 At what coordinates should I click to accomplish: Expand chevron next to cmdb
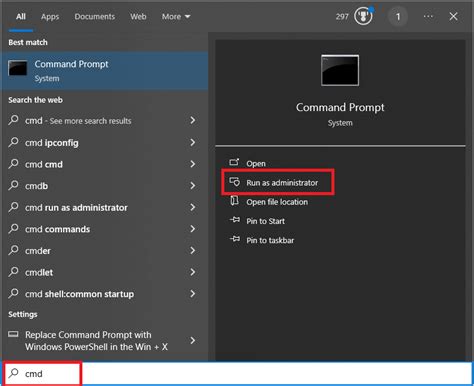193,186
